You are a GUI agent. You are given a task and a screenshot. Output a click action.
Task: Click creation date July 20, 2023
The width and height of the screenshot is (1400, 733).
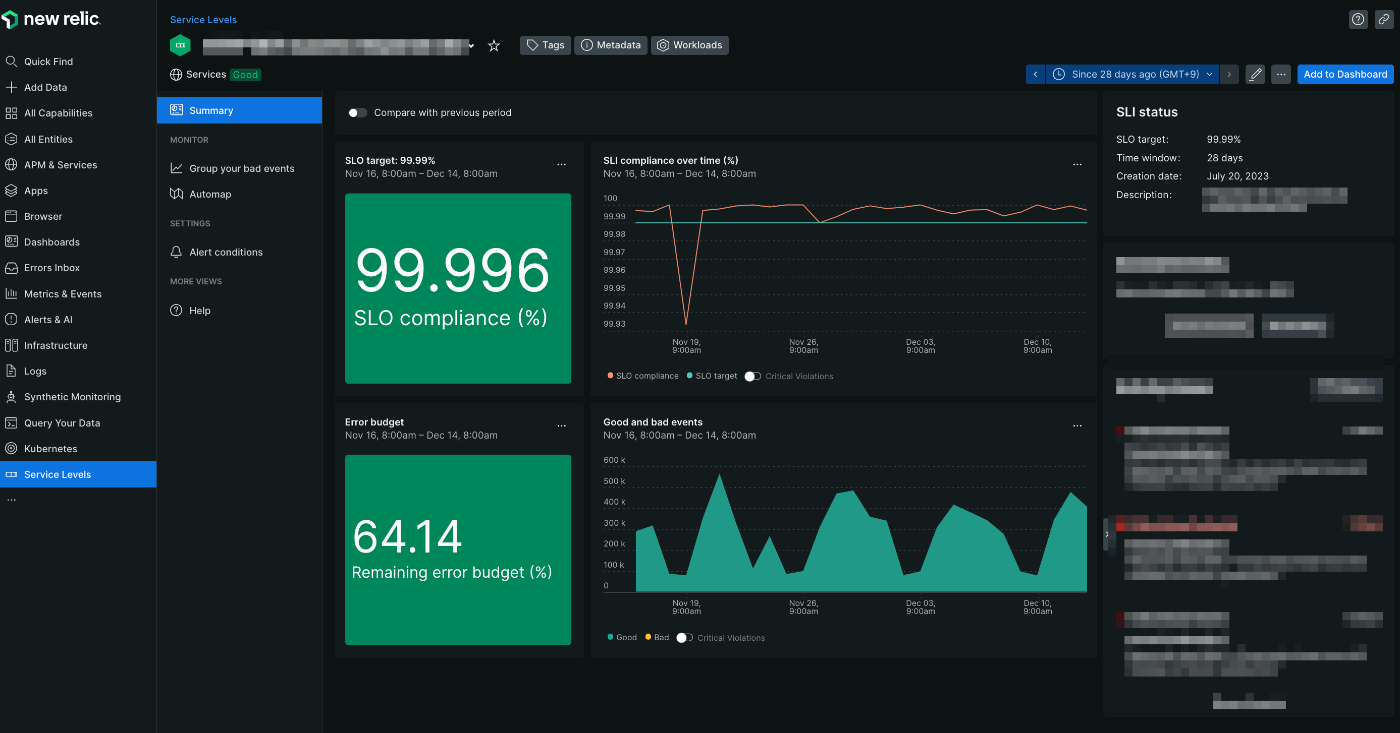click(1238, 176)
